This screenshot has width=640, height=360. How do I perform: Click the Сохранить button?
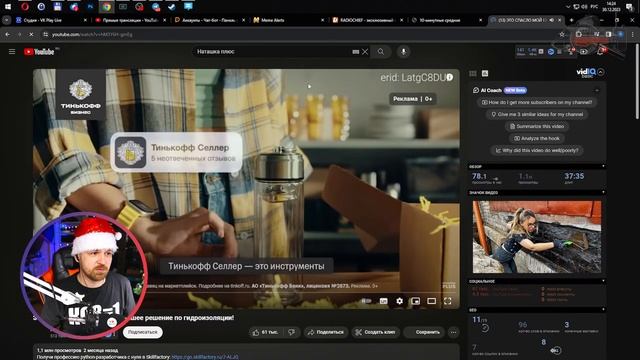pyautogui.click(x=424, y=332)
